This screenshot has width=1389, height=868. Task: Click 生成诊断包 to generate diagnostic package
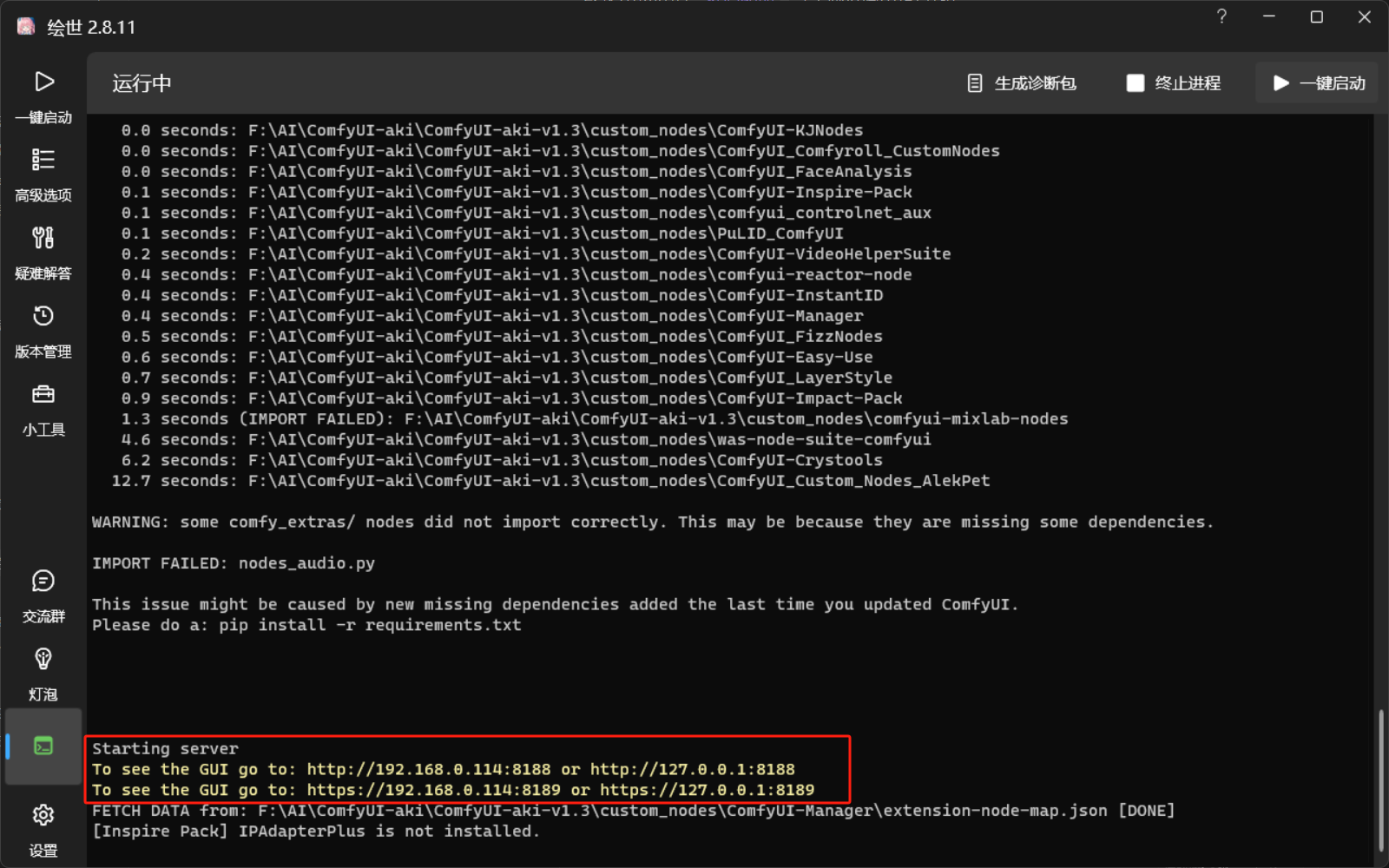pos(1022,83)
